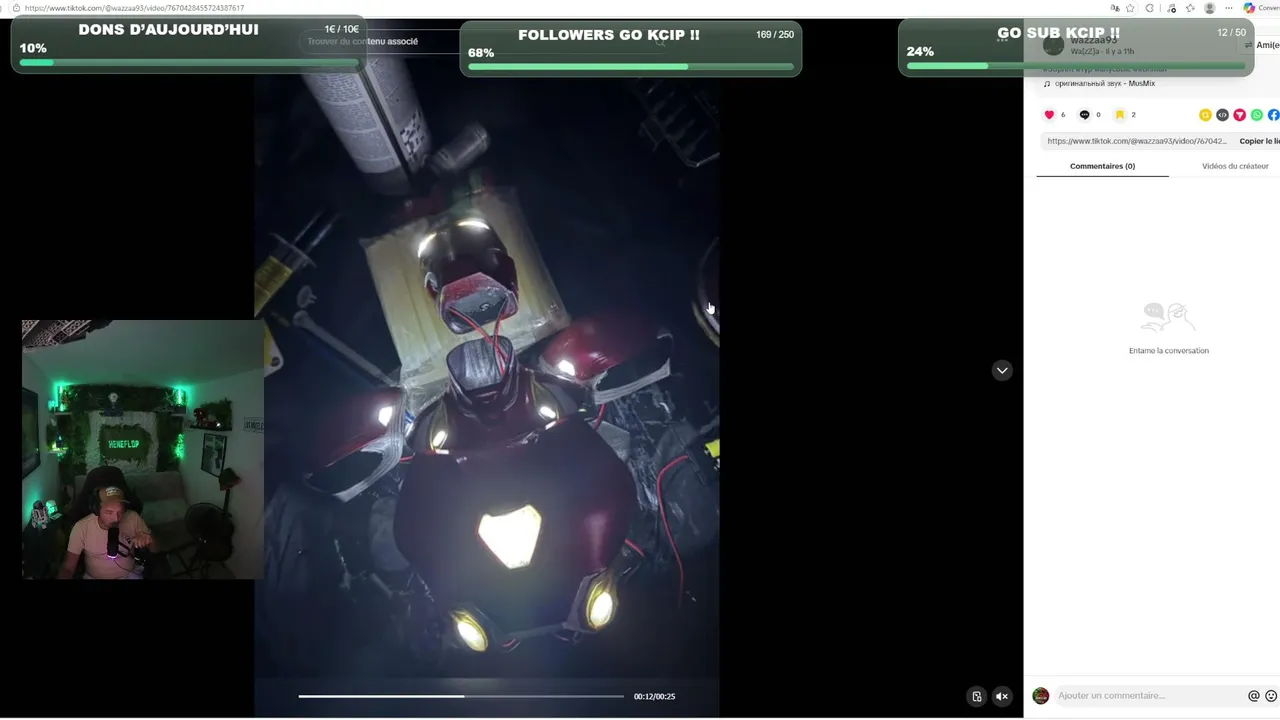Click the video link URL text
The height and width of the screenshot is (720, 1280).
[x=1137, y=141]
